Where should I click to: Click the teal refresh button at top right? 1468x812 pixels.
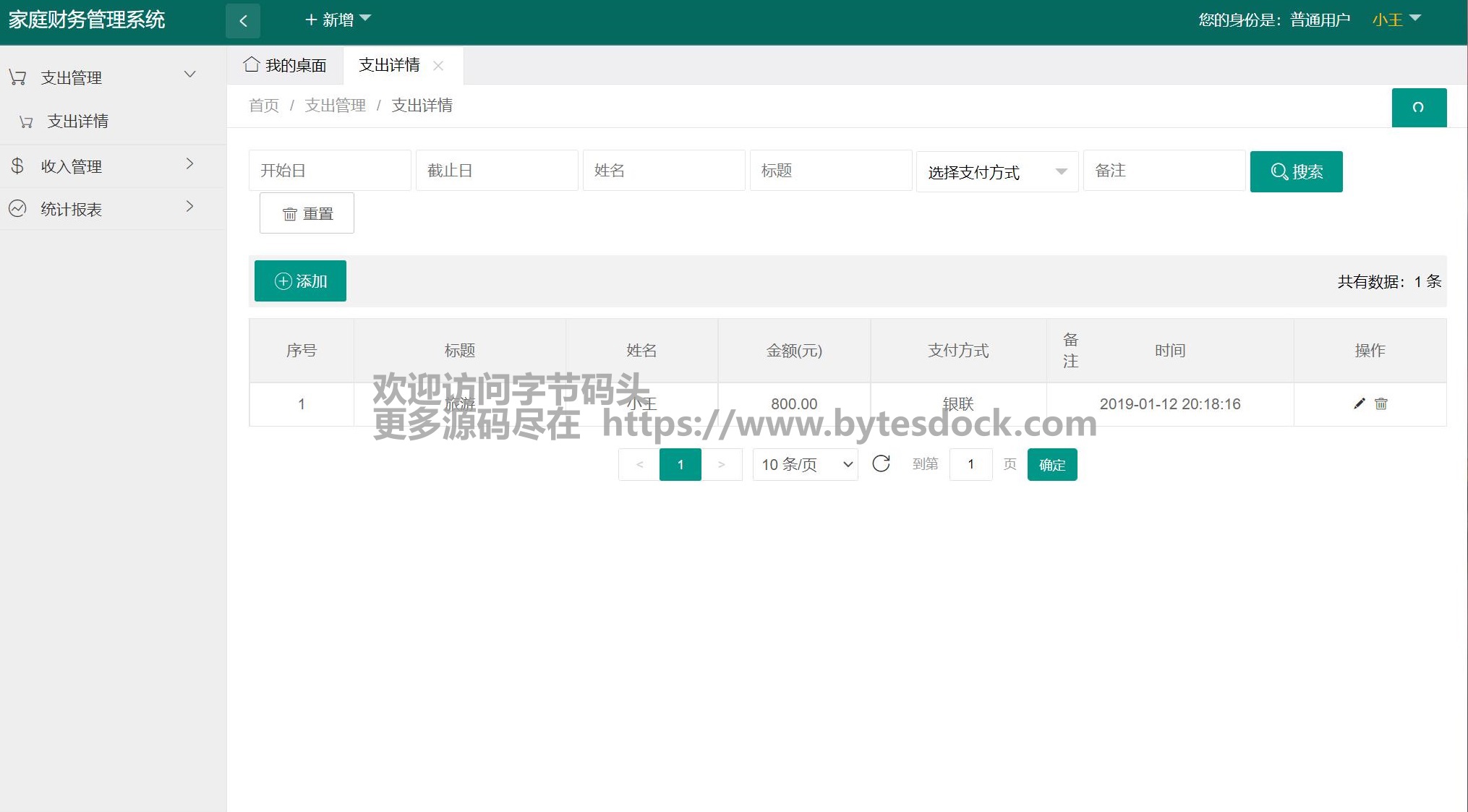(x=1418, y=108)
